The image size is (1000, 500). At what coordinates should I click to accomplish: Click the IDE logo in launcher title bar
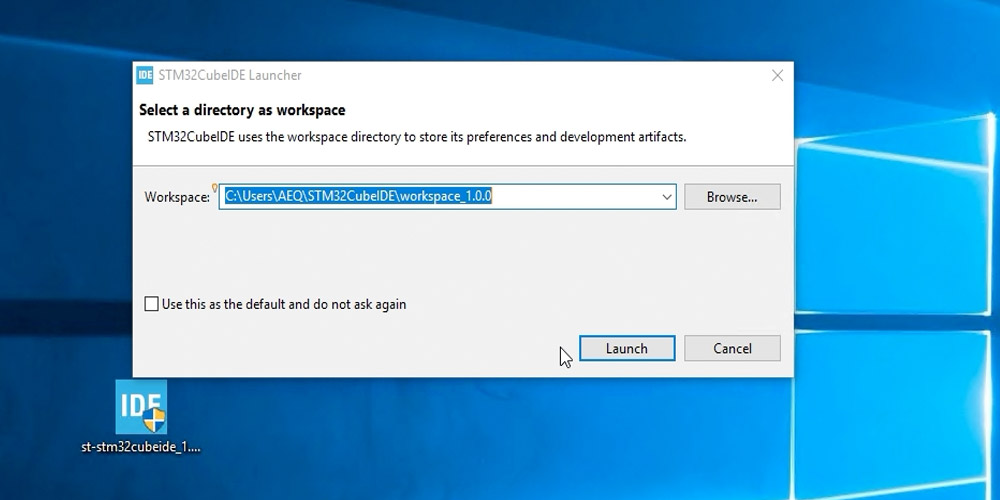coord(145,75)
